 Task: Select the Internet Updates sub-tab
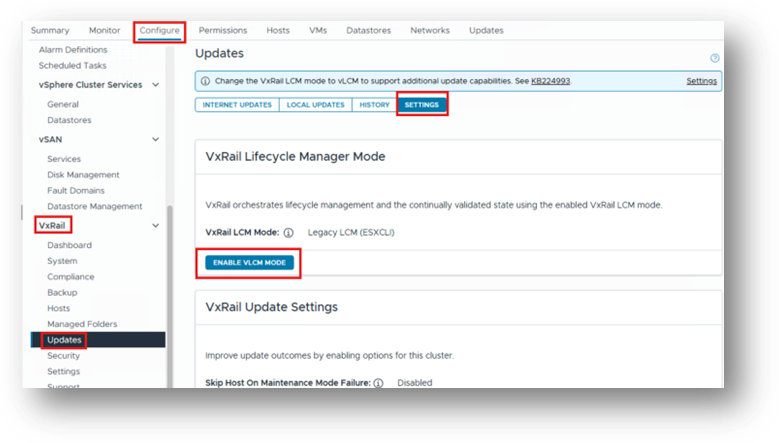click(237, 105)
